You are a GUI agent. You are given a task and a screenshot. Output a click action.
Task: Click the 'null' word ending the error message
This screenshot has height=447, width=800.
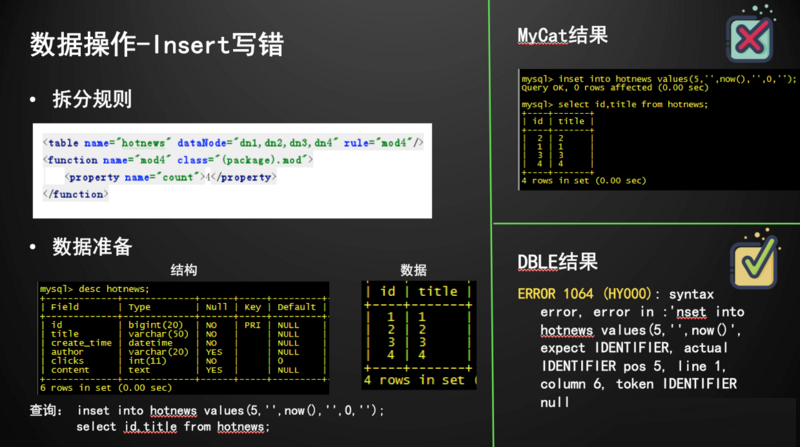[555, 403]
